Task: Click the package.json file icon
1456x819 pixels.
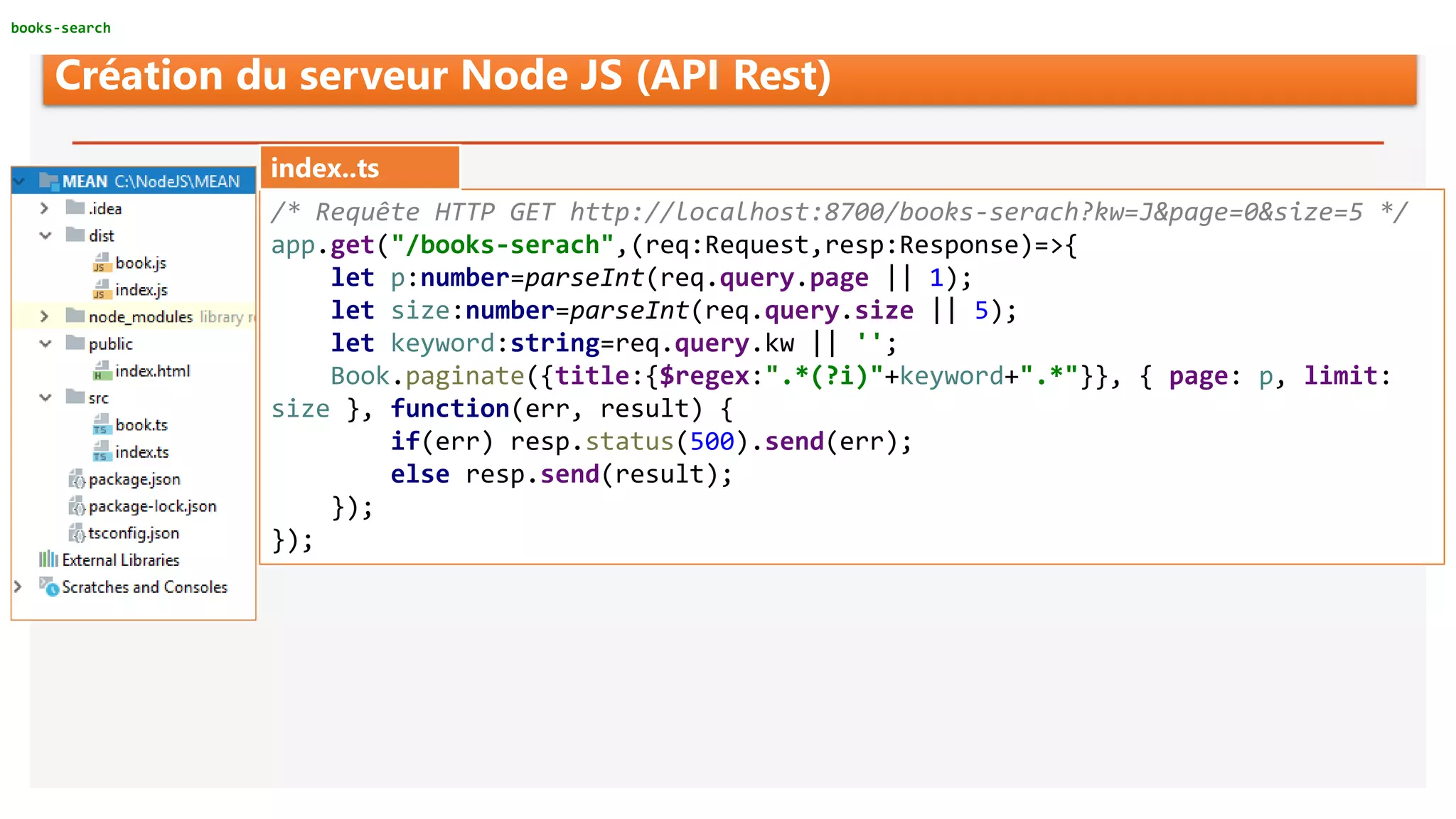Action: [77, 479]
